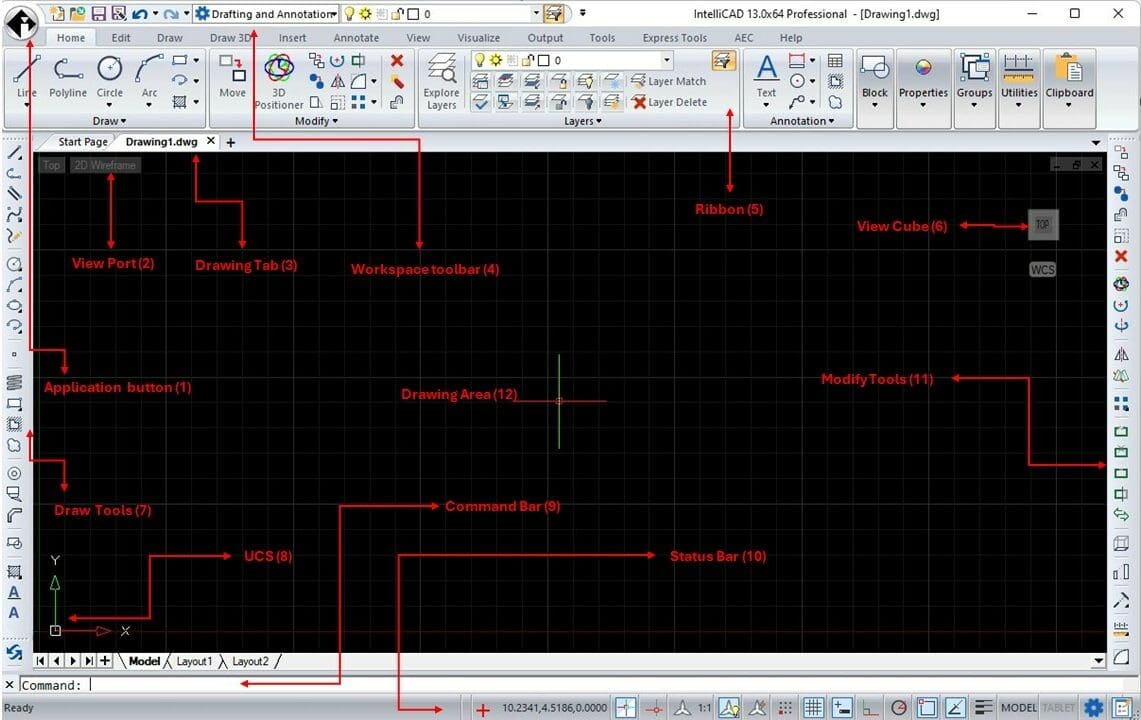Redo the last undone action

coord(171,14)
